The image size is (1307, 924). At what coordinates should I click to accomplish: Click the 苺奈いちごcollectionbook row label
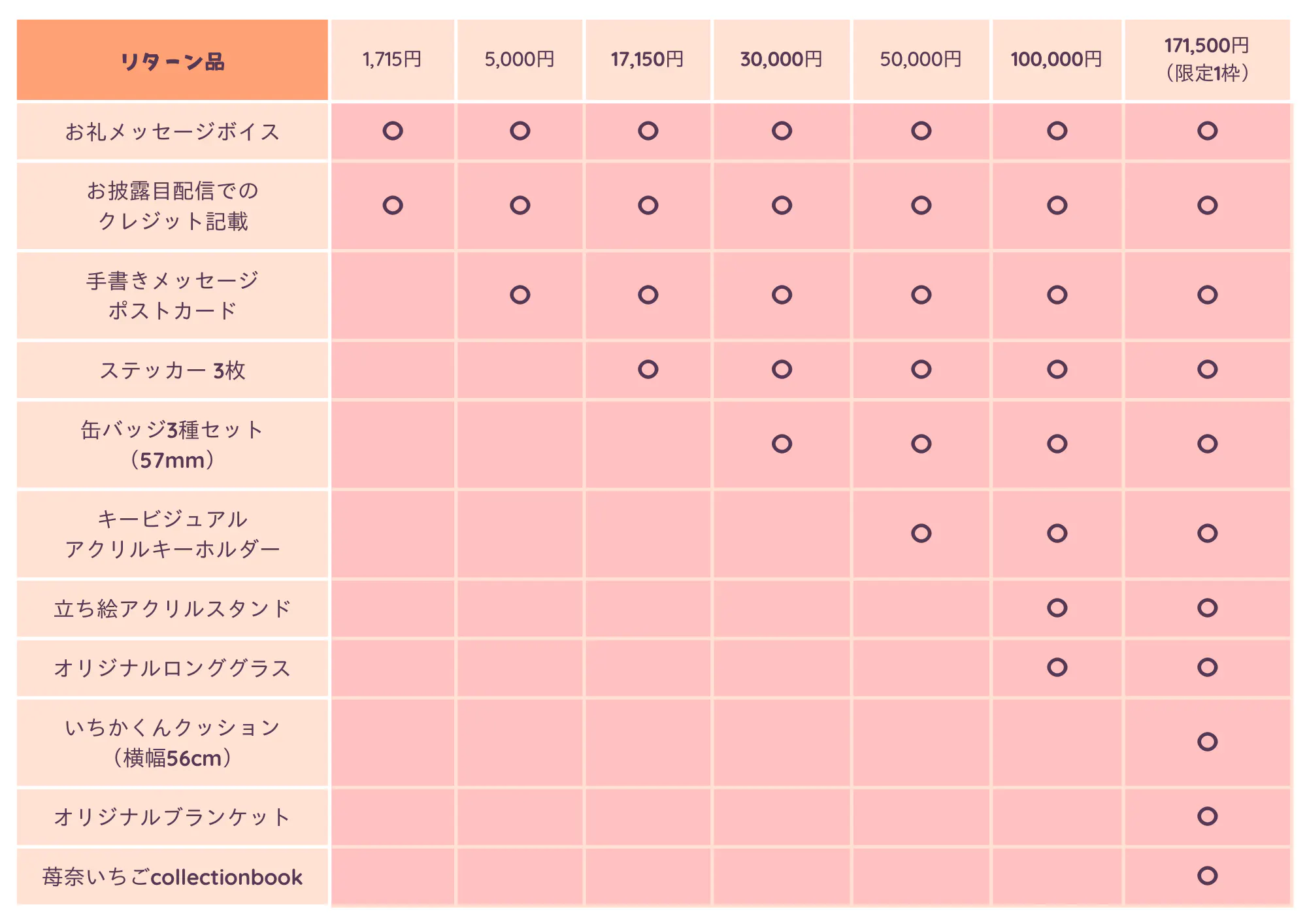click(173, 877)
